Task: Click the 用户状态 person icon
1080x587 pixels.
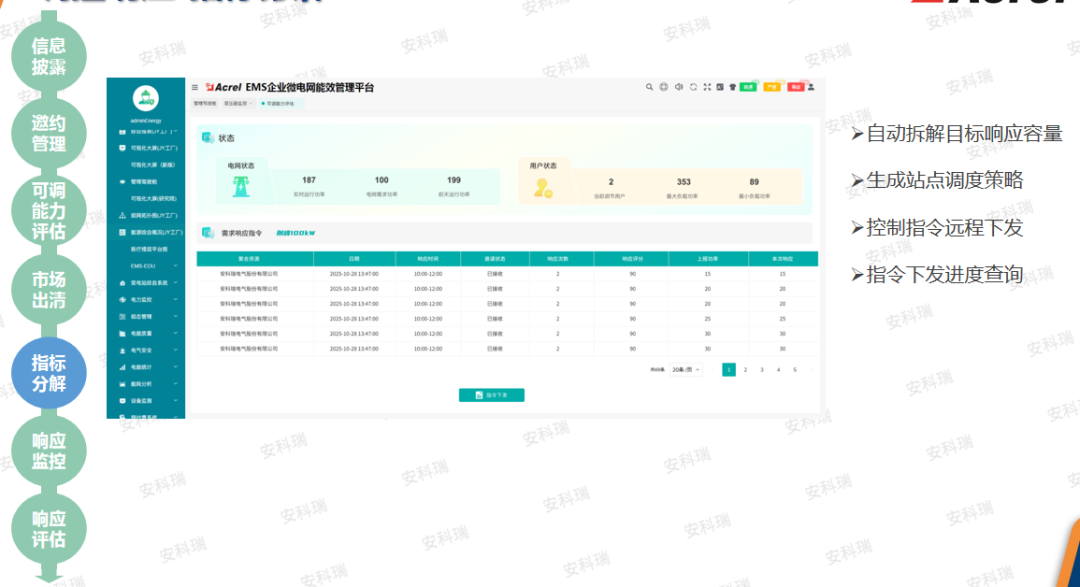Action: tap(543, 188)
